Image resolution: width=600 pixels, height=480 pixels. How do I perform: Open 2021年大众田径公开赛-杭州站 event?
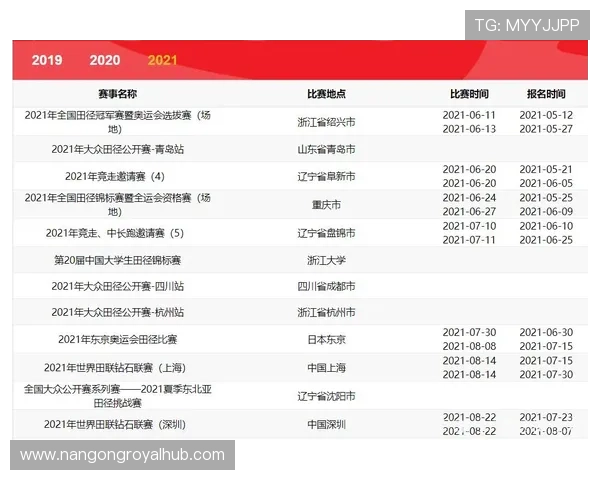117,312
